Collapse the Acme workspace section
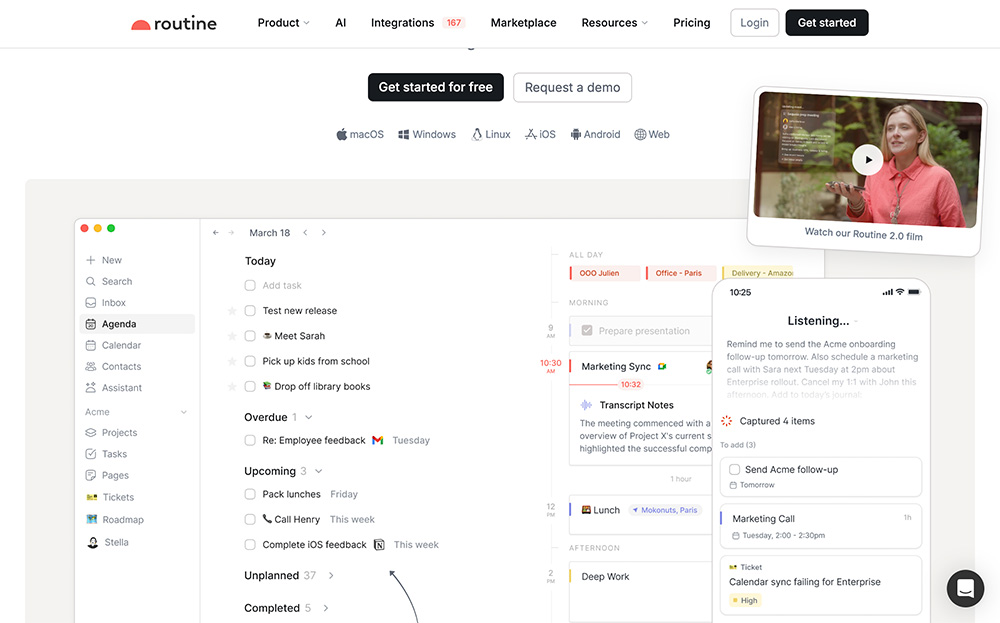1000x623 pixels. [x=184, y=412]
